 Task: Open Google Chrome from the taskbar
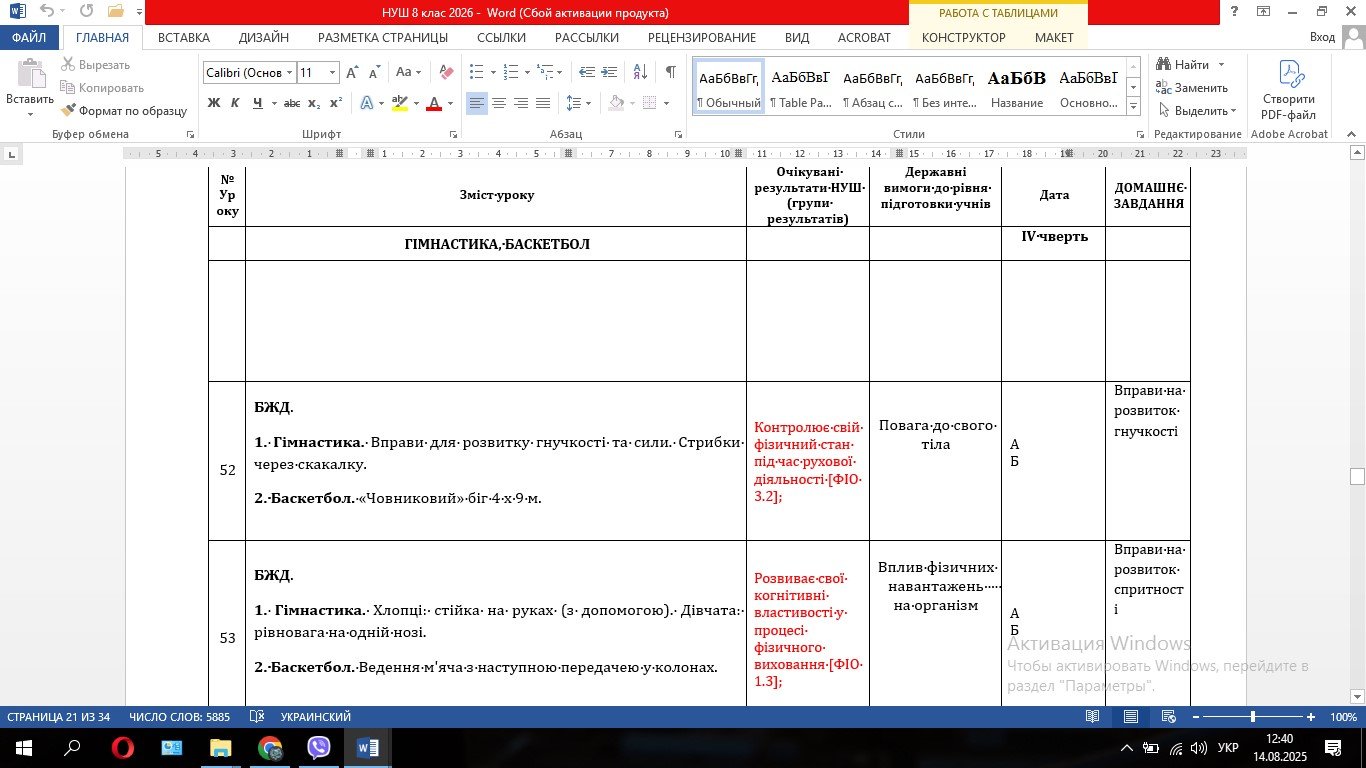coord(270,748)
